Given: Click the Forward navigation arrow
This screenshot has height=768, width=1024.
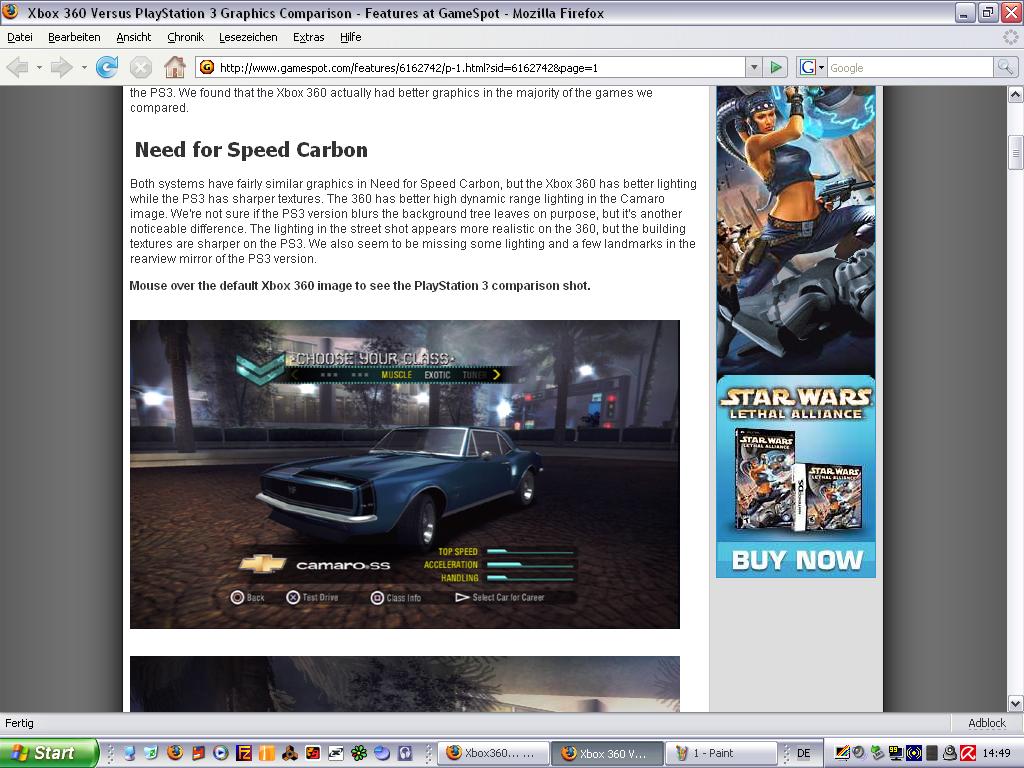Looking at the screenshot, I should (61, 67).
